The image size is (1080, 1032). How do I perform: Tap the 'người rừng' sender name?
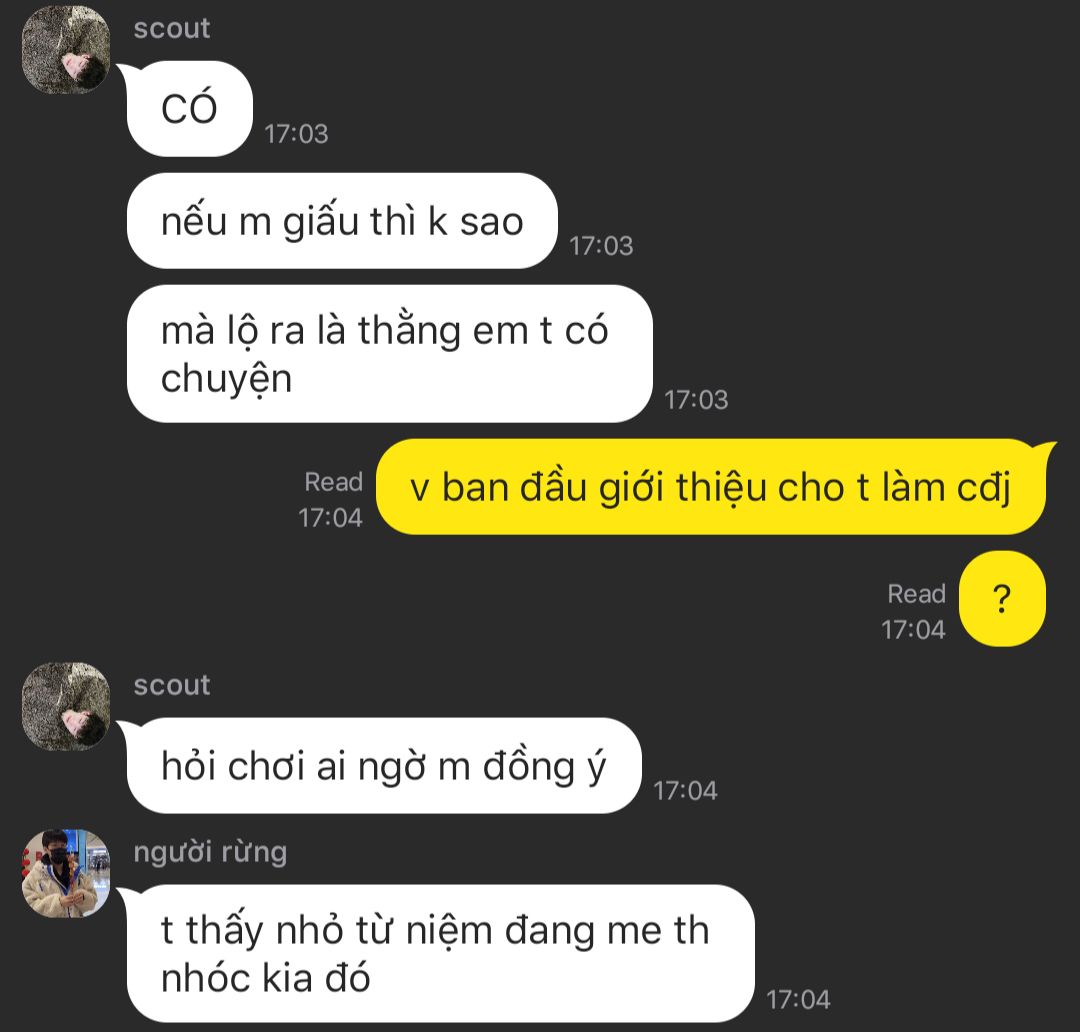tap(210, 853)
